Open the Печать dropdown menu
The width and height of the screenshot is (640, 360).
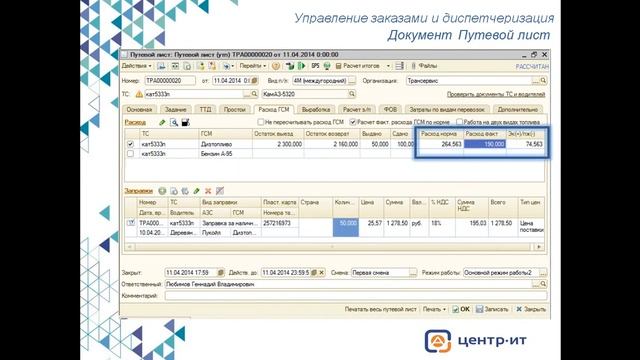point(434,309)
